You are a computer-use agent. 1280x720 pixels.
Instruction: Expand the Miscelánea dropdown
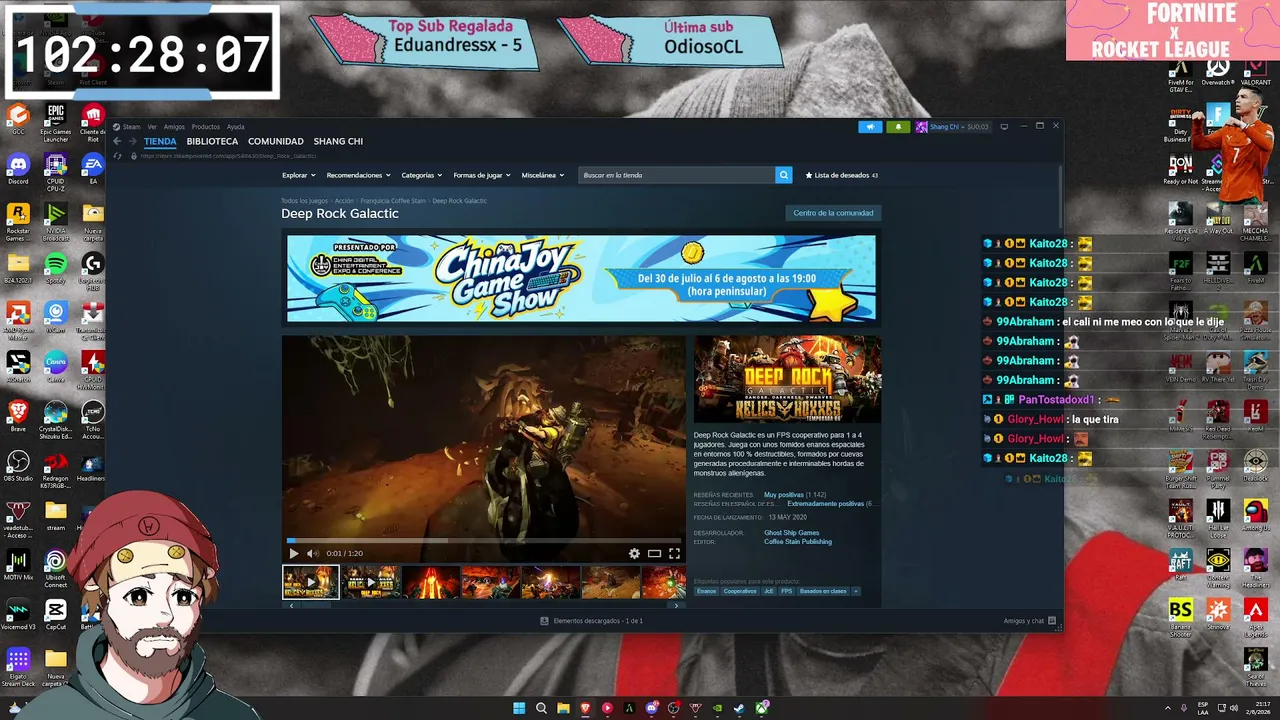coord(541,175)
